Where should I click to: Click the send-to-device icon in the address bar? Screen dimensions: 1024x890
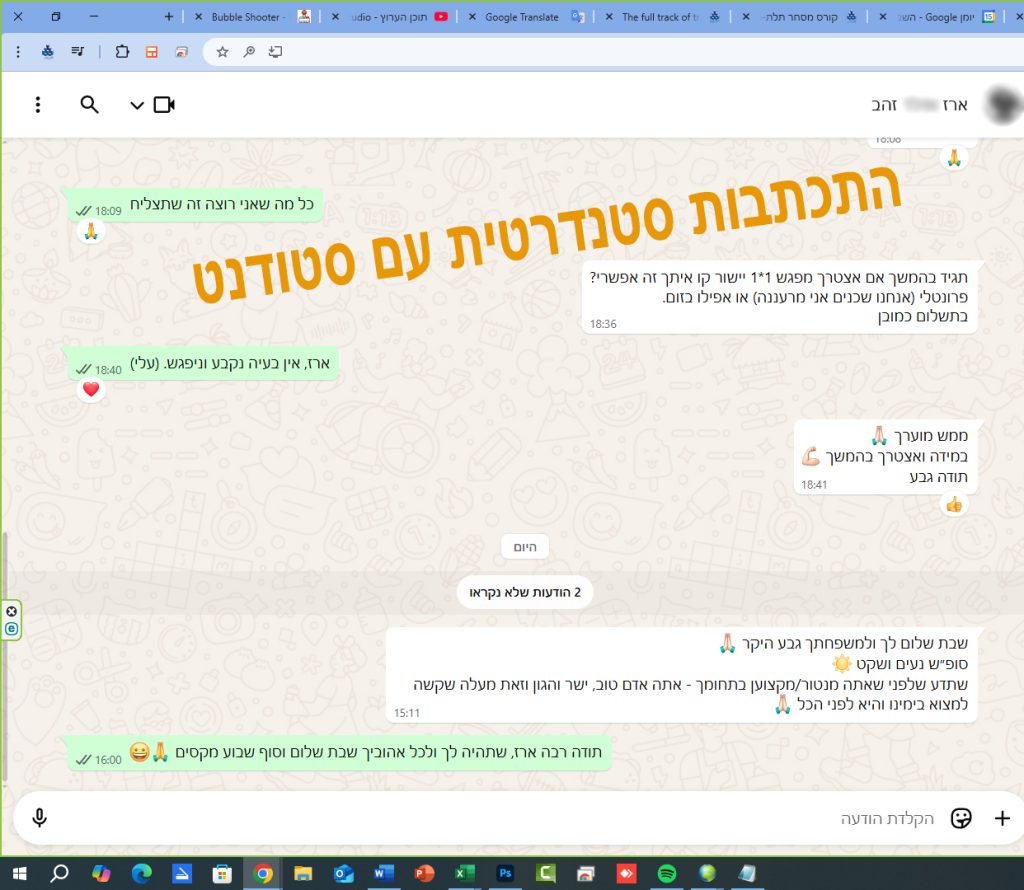(274, 52)
